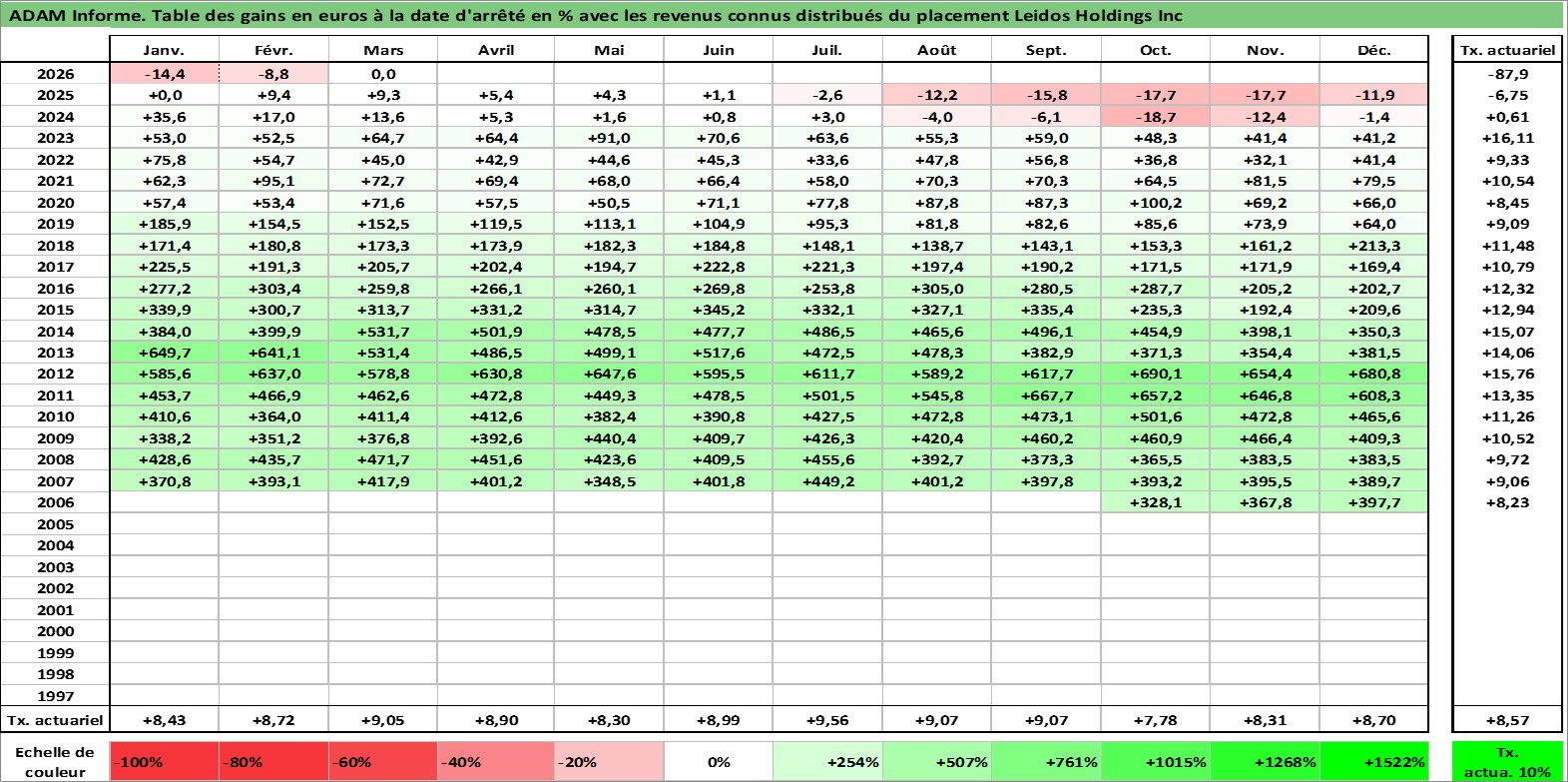Click the +8,43 value in bottom Tx. actuariel row

[x=164, y=720]
